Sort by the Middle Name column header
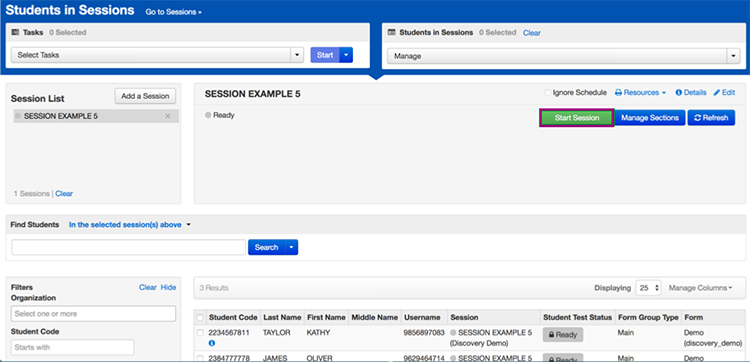The width and height of the screenshot is (750, 362). tap(375, 318)
